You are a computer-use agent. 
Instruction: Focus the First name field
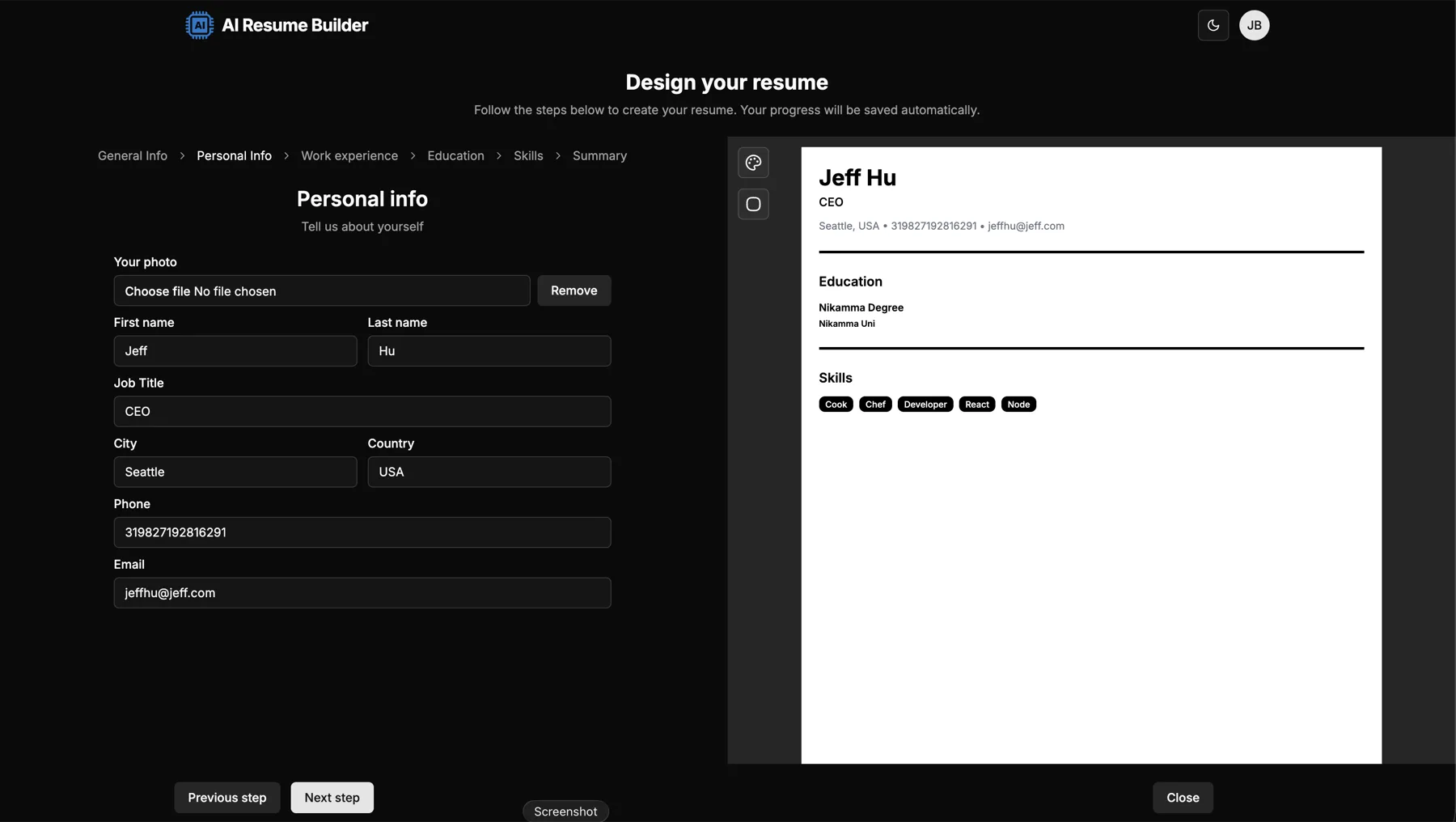point(235,351)
